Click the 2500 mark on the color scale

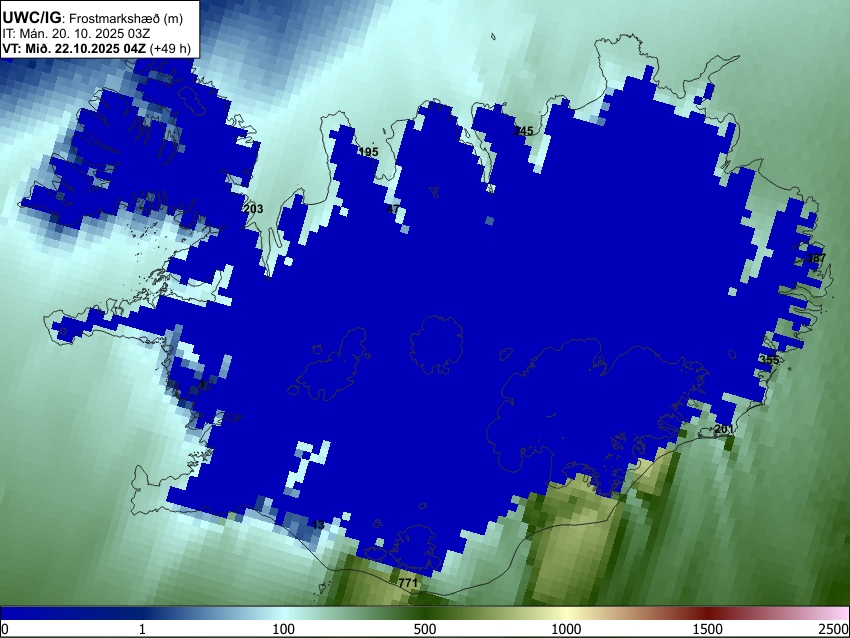click(835, 629)
